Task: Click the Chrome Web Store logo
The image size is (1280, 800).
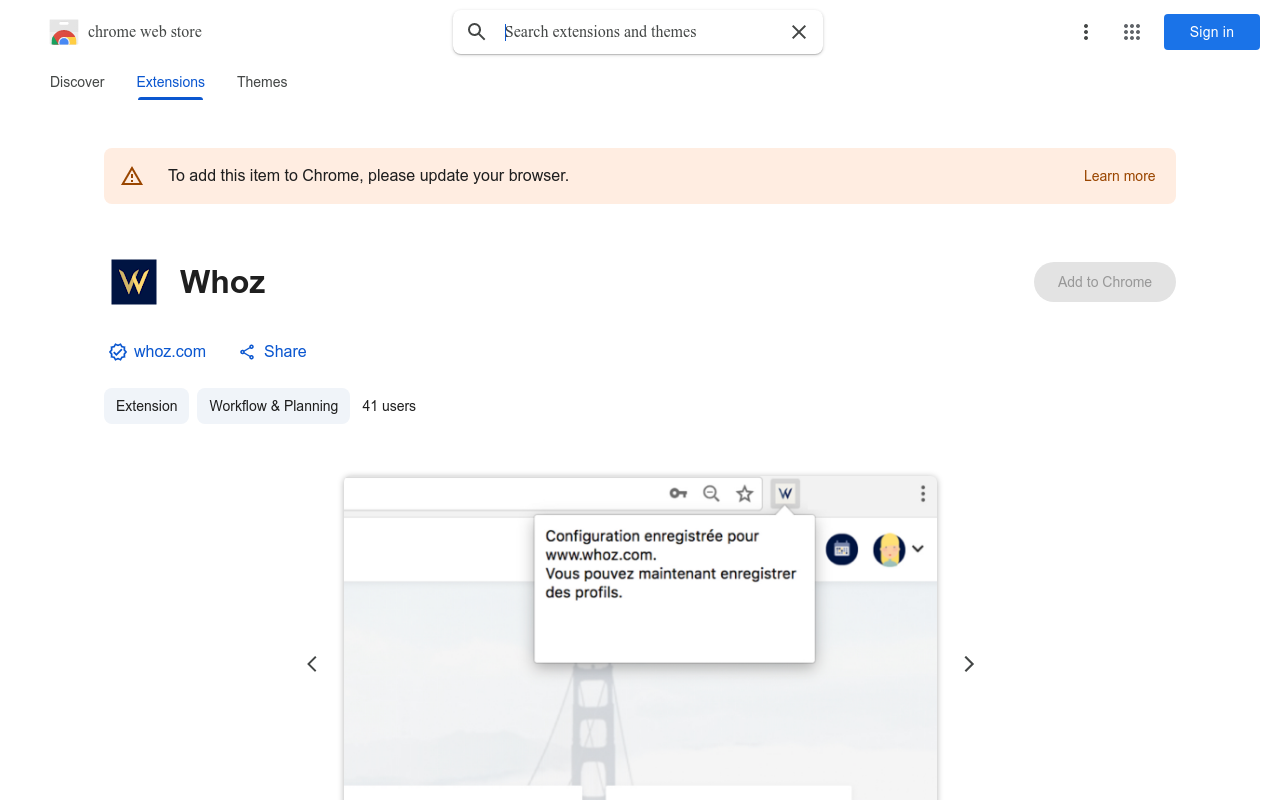Action: click(64, 32)
